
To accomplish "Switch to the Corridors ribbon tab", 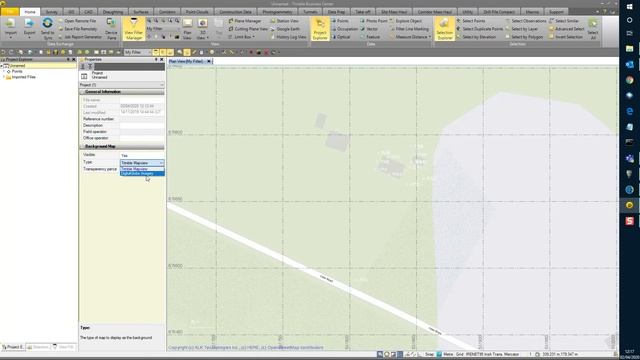I will click(167, 12).
